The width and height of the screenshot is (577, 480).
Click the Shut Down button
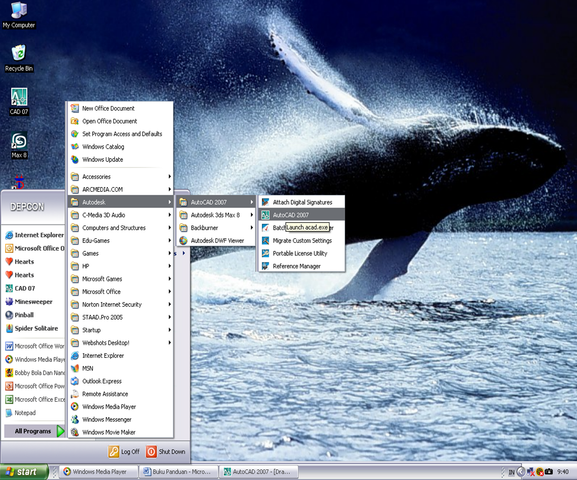(x=166, y=452)
